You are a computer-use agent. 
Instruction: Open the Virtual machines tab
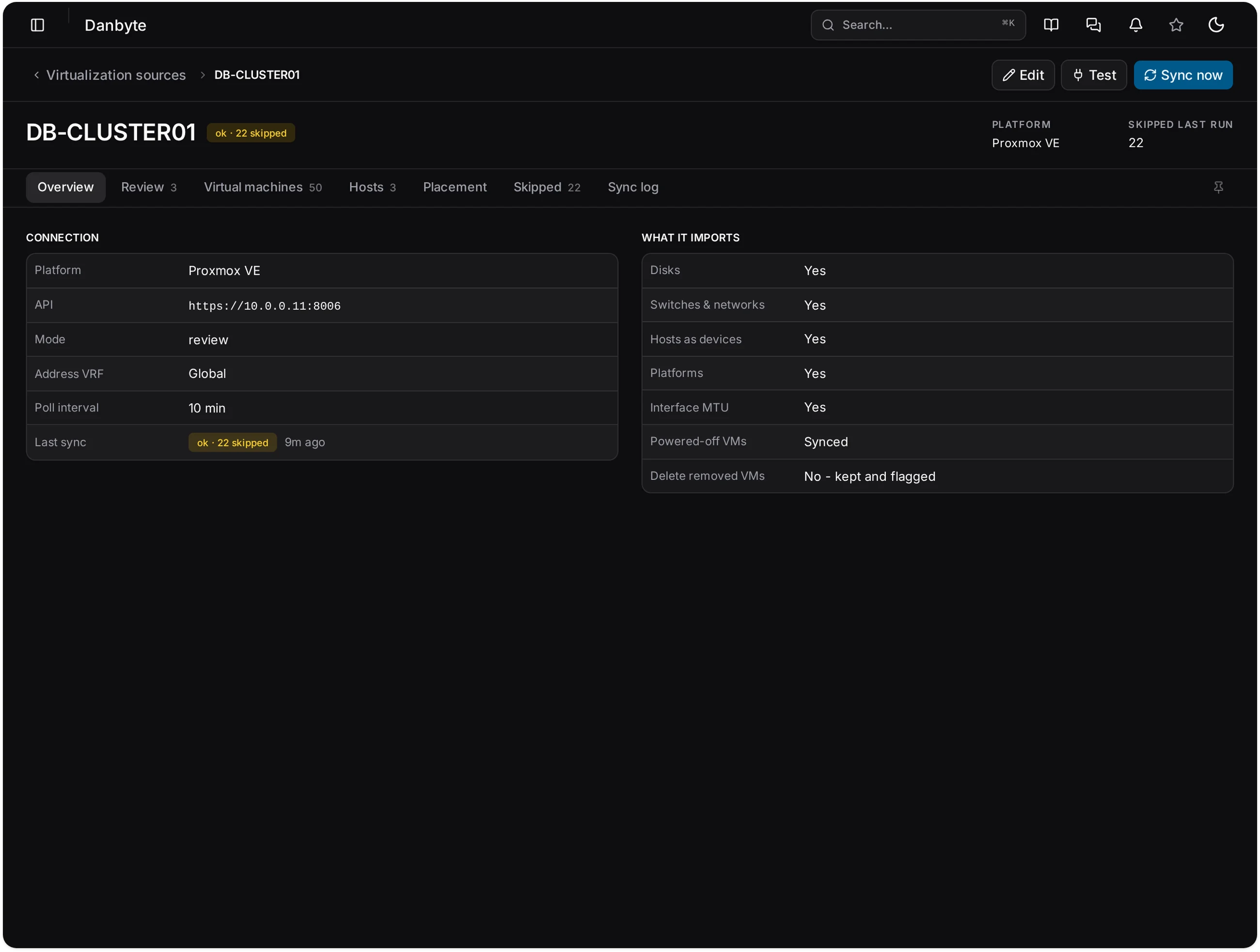[263, 188]
